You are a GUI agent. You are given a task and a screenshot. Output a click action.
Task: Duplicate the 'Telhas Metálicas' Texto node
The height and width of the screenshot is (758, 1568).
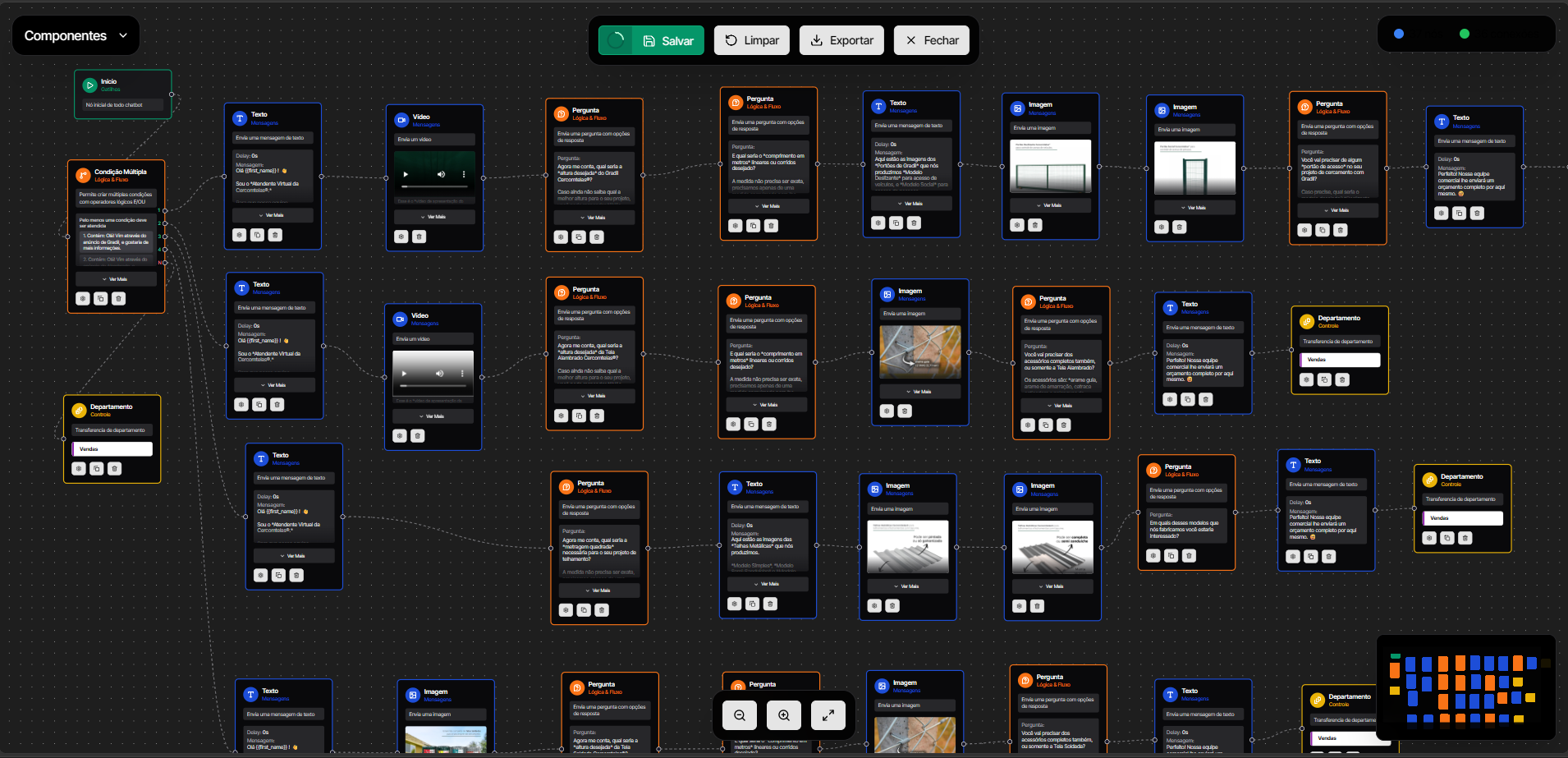753,604
